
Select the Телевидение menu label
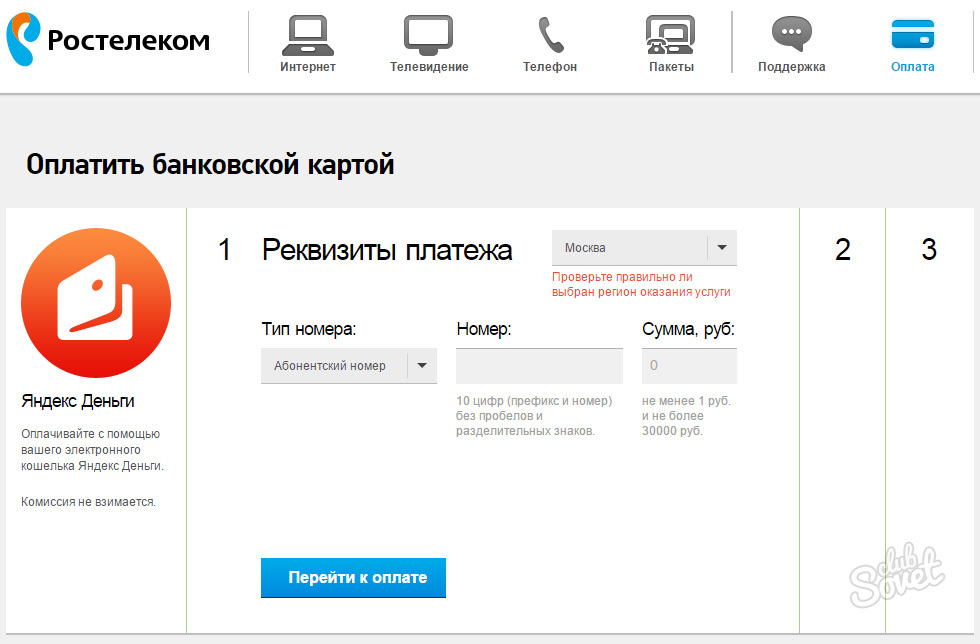tap(429, 67)
